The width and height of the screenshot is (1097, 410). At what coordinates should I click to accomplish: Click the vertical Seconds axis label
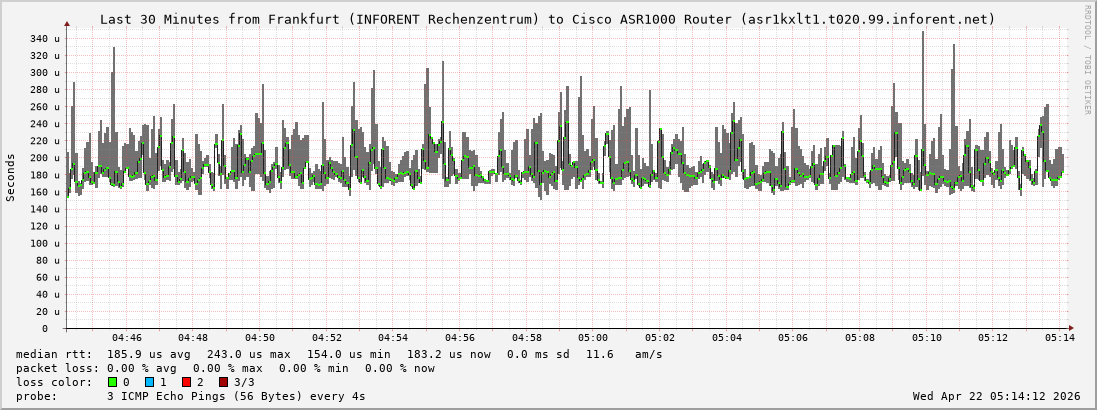coord(11,178)
